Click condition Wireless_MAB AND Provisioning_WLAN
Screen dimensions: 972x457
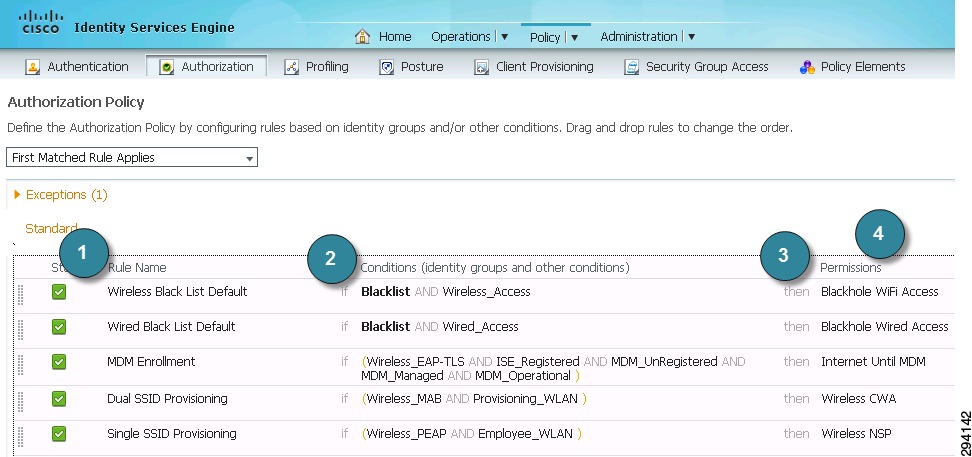pyautogui.click(x=474, y=399)
